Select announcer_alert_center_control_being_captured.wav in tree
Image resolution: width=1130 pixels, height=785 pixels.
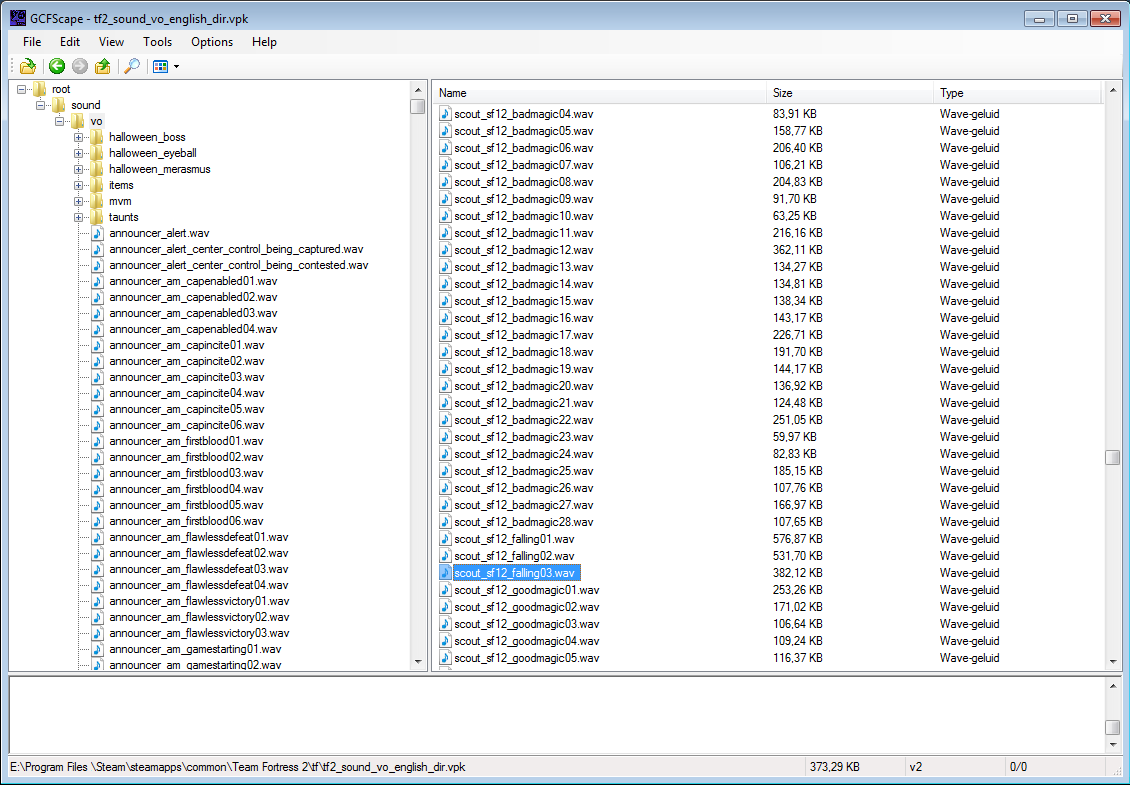point(236,249)
